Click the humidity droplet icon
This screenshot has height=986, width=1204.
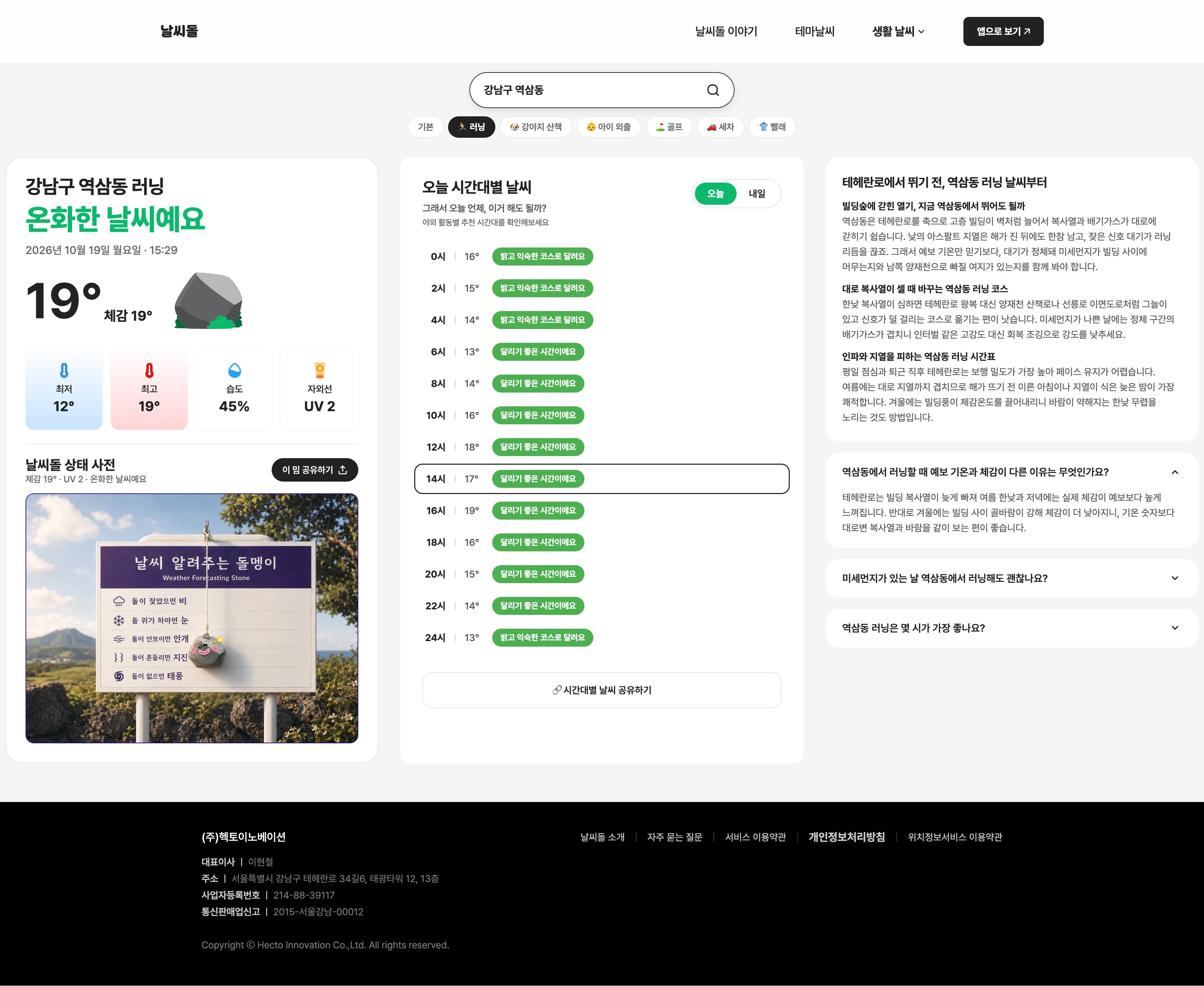[235, 370]
